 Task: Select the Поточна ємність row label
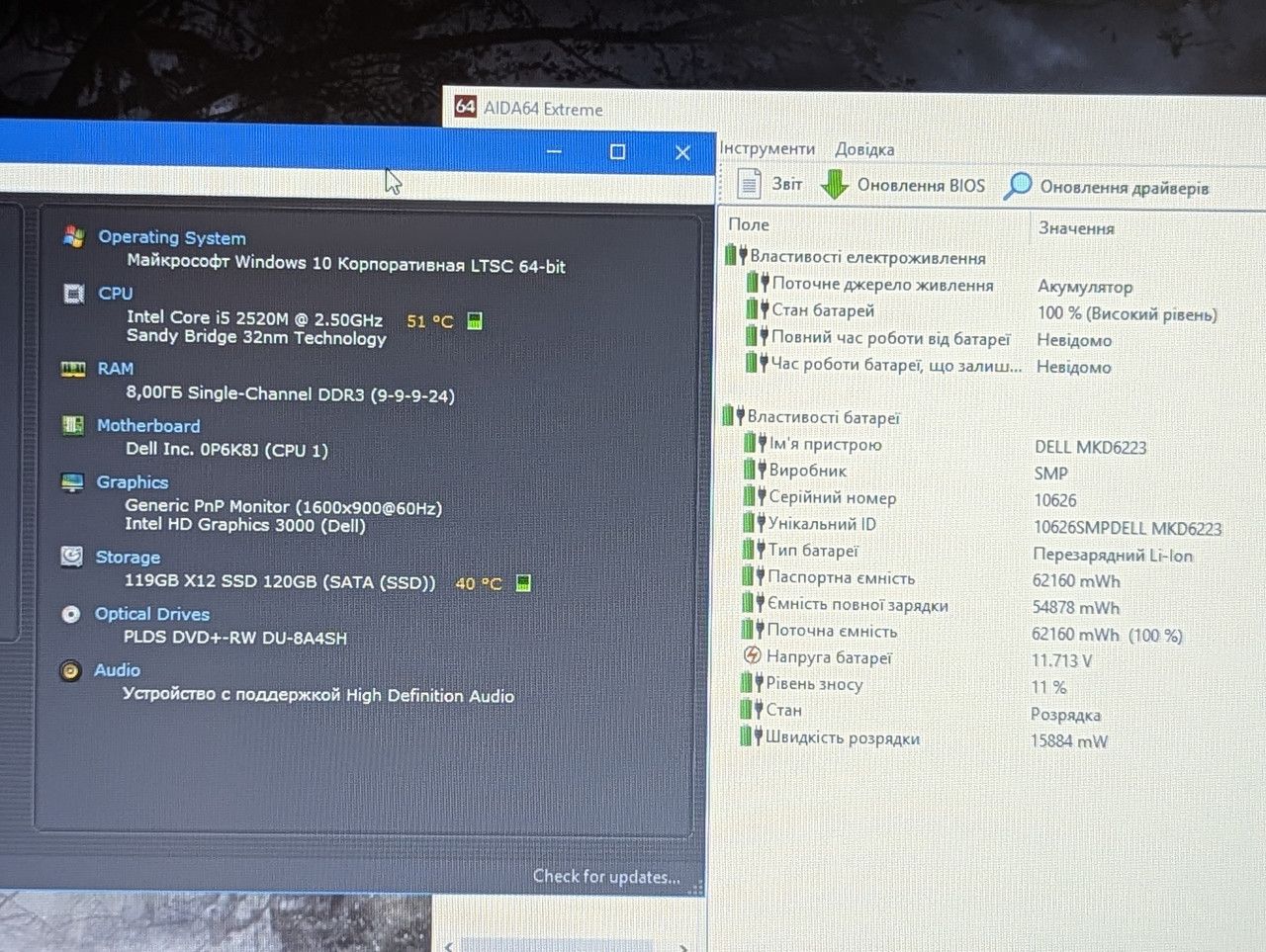832,631
